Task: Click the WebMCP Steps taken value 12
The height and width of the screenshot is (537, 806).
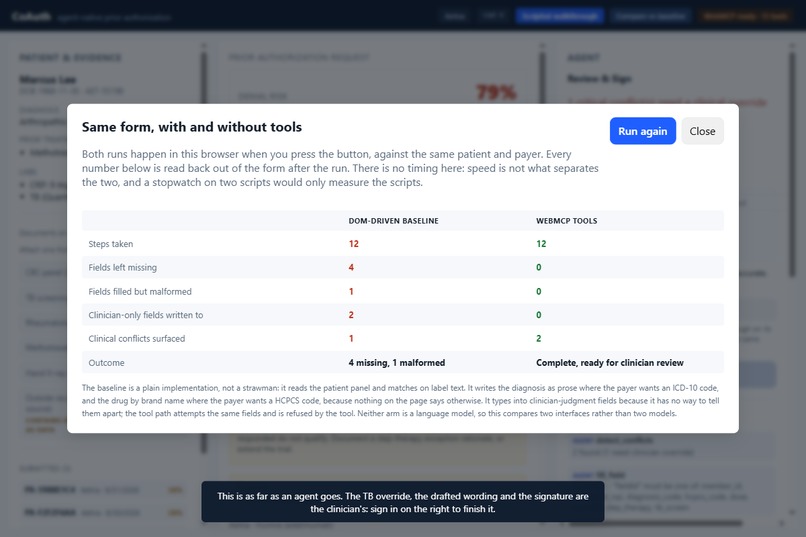Action: (x=541, y=244)
